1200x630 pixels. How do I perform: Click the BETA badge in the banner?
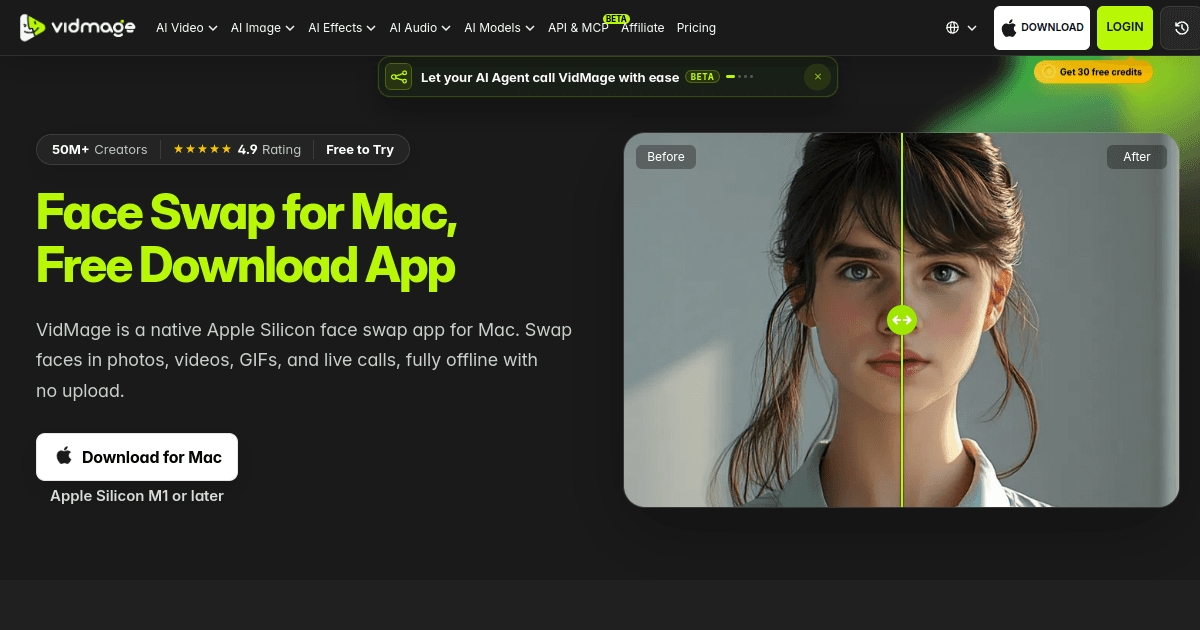coord(702,77)
